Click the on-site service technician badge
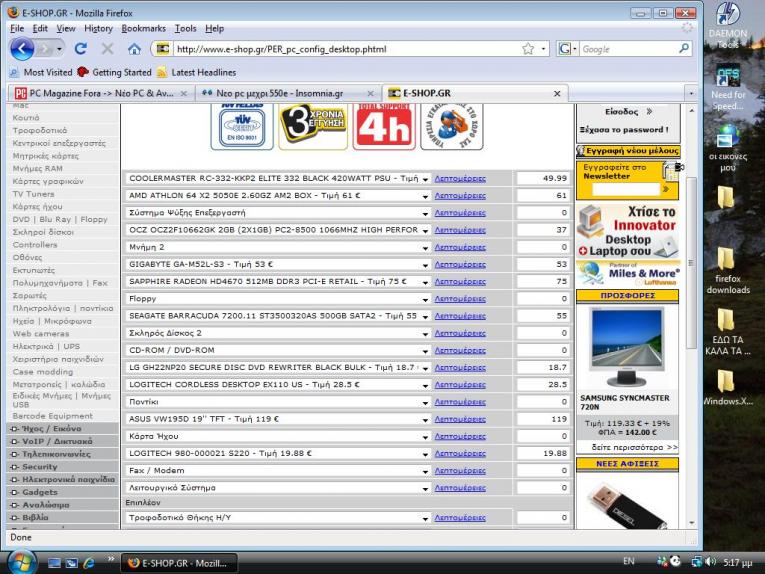 452,126
